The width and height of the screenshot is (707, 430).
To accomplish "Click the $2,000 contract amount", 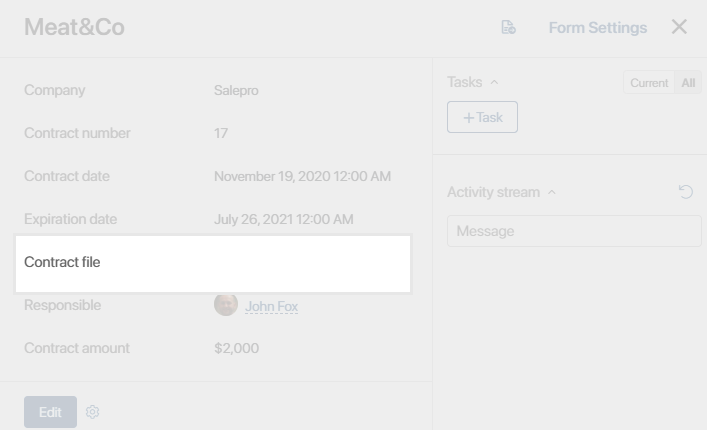I will (237, 348).
